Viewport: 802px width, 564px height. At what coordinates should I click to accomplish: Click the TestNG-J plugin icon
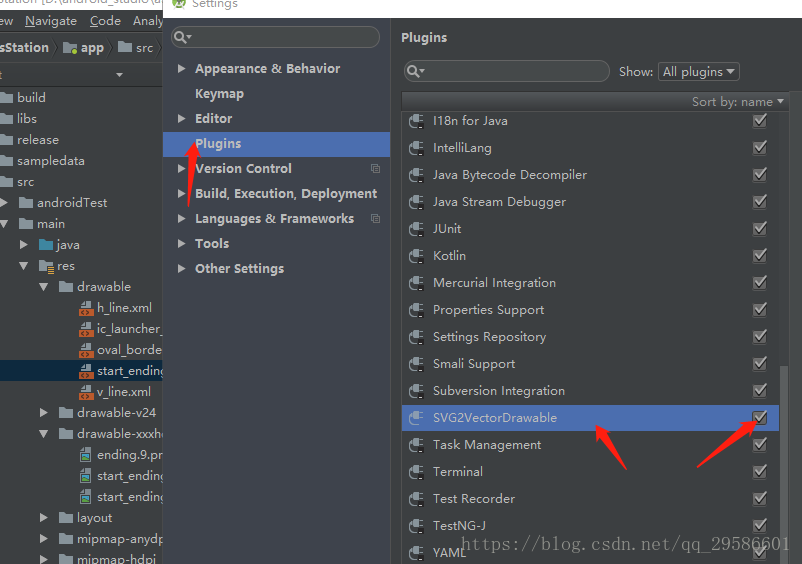(x=416, y=526)
